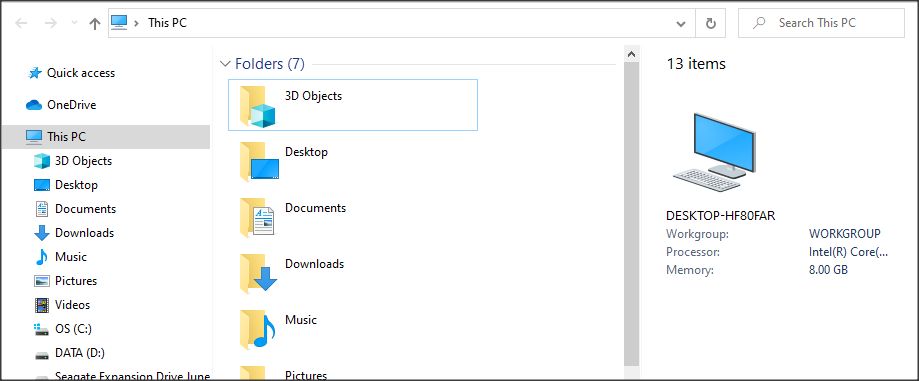The image size is (919, 381).
Task: Click the 8.00 GB memory value
Action: tap(828, 270)
